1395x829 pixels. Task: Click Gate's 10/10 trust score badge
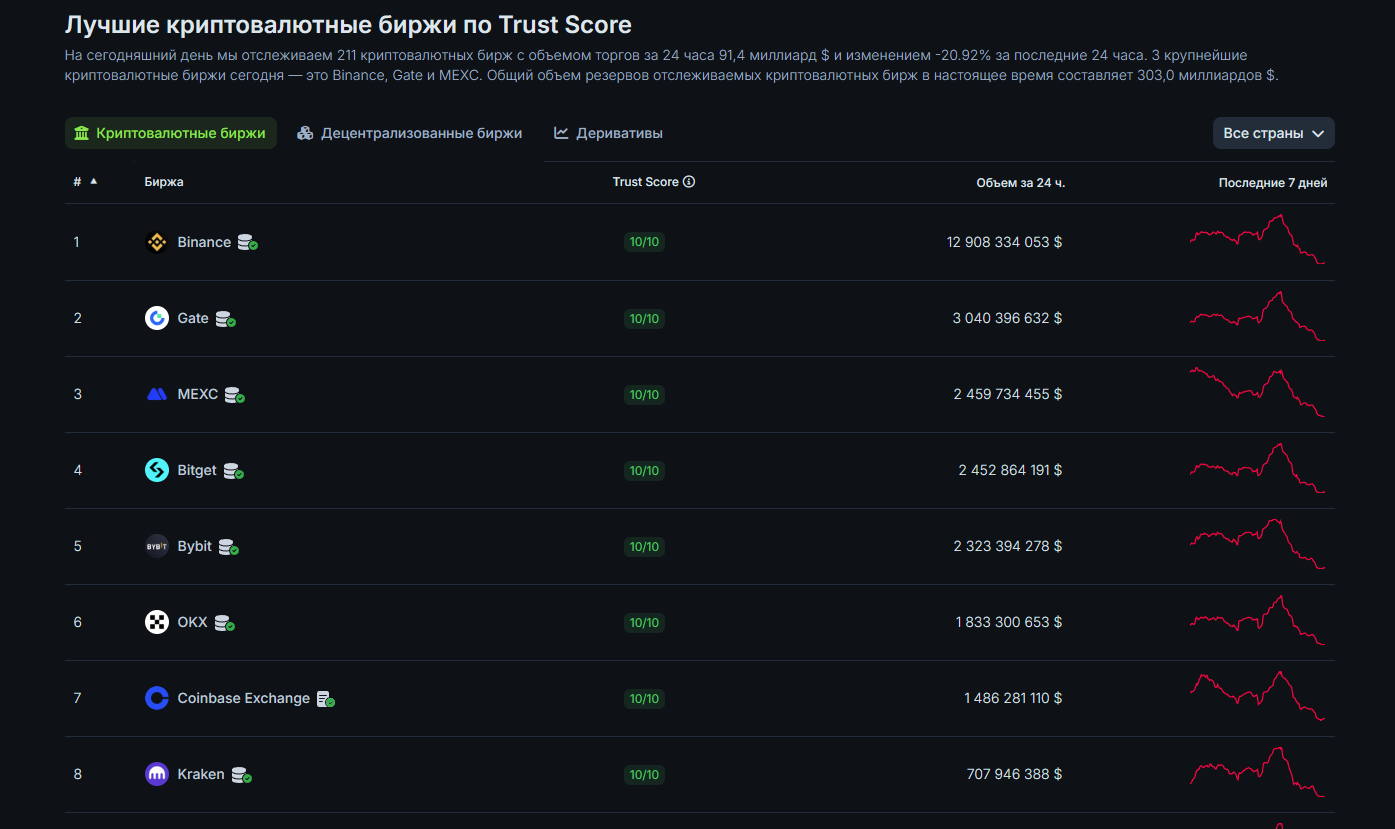pyautogui.click(x=644, y=319)
